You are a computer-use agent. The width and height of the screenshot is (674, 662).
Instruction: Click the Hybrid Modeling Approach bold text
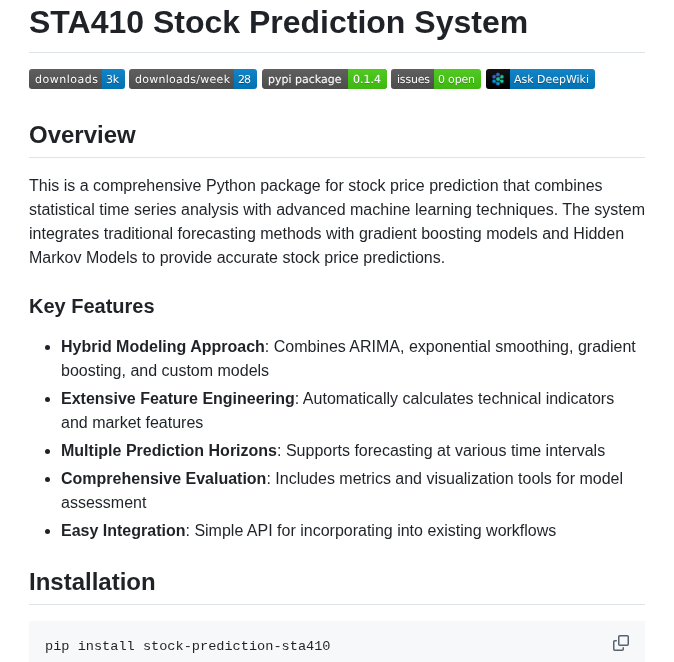pos(162,346)
